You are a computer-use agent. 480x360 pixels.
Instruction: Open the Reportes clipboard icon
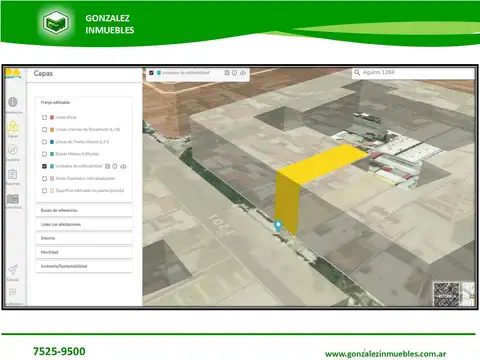pos(13,174)
